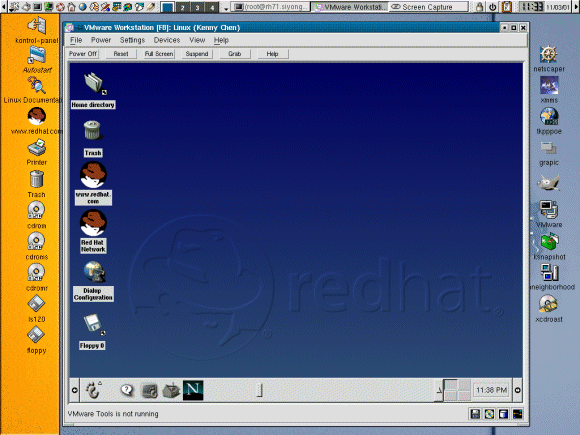Suspend the virtual machine

(x=197, y=54)
